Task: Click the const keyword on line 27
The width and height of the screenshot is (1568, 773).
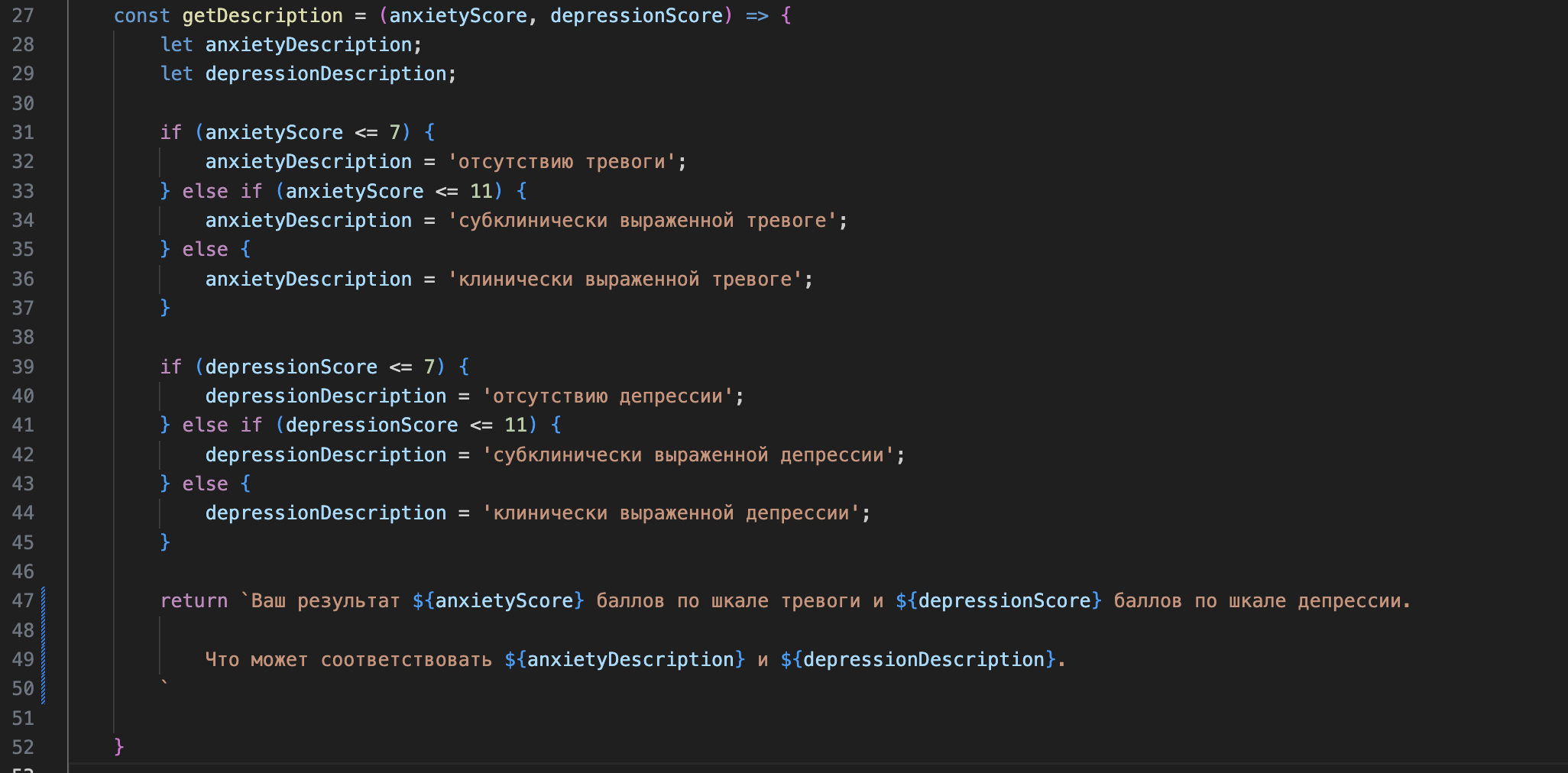Action: coord(141,15)
